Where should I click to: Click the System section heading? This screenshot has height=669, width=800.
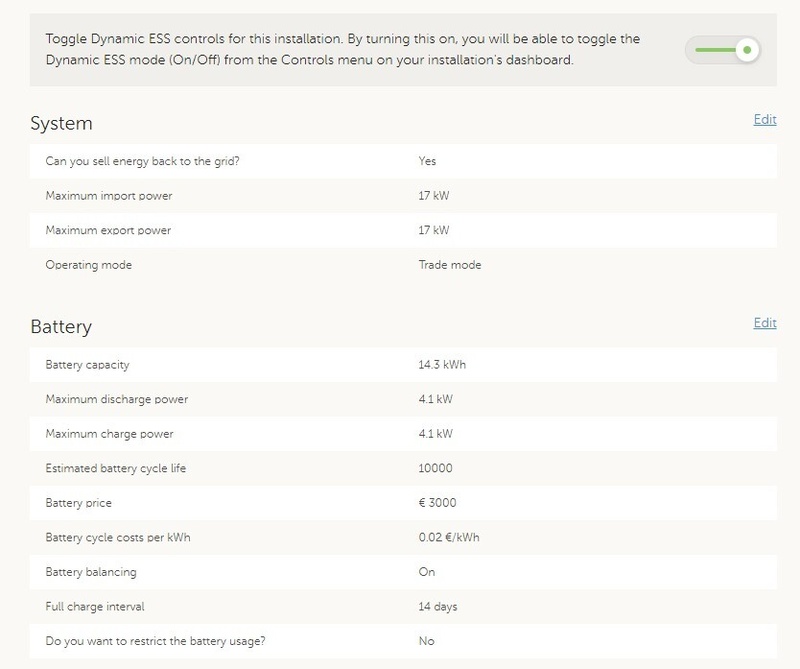click(61, 124)
